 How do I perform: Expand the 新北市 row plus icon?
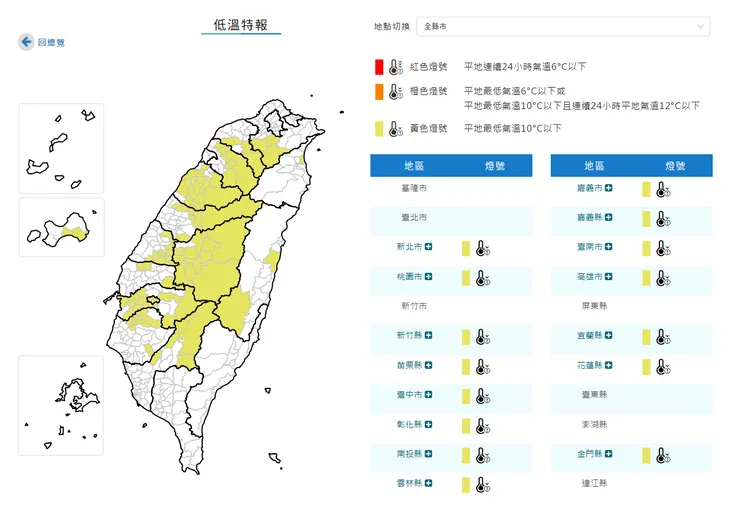pyautogui.click(x=429, y=246)
